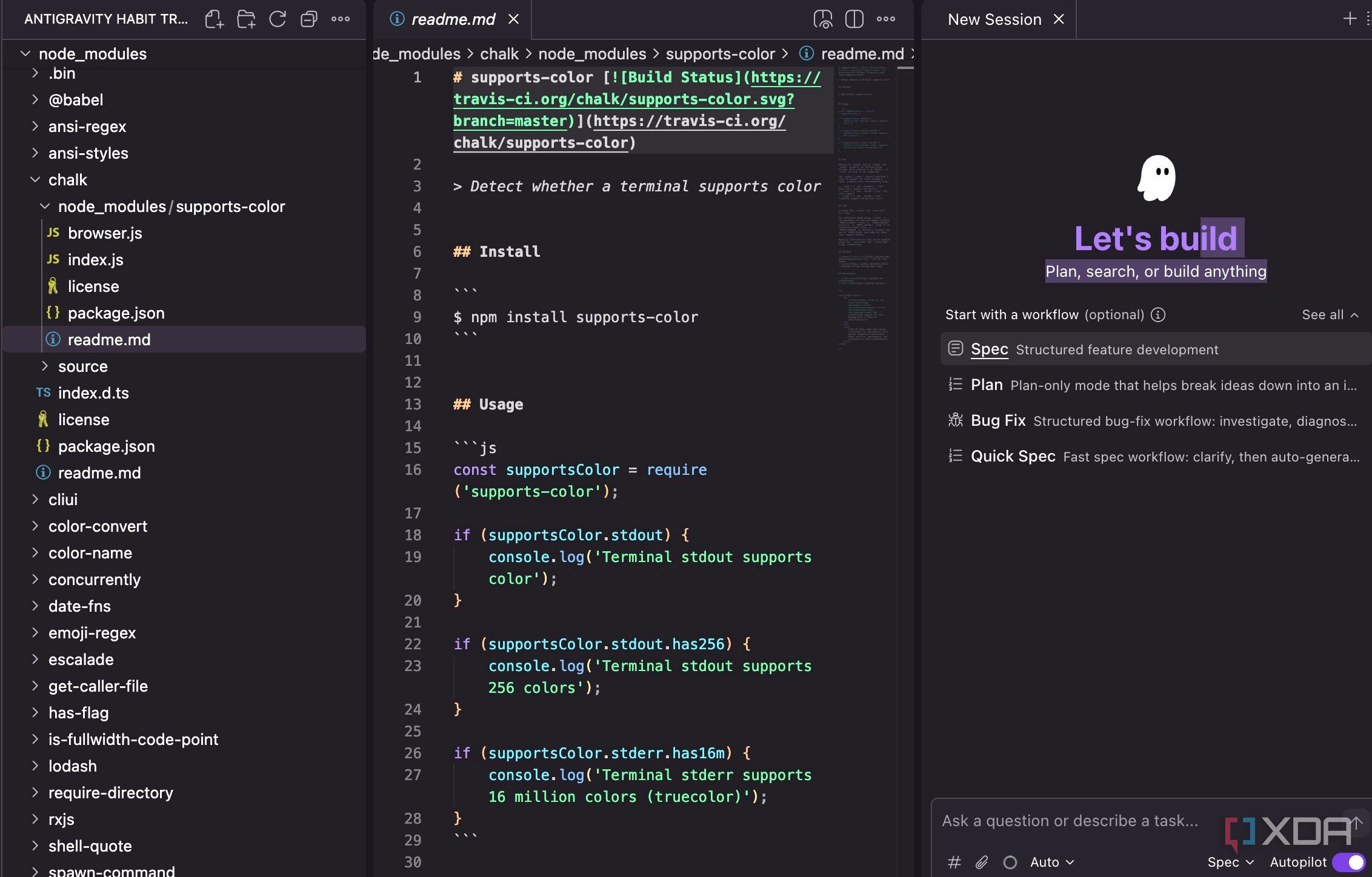
Task: Toggle the Autopilot switch
Action: (x=1348, y=862)
